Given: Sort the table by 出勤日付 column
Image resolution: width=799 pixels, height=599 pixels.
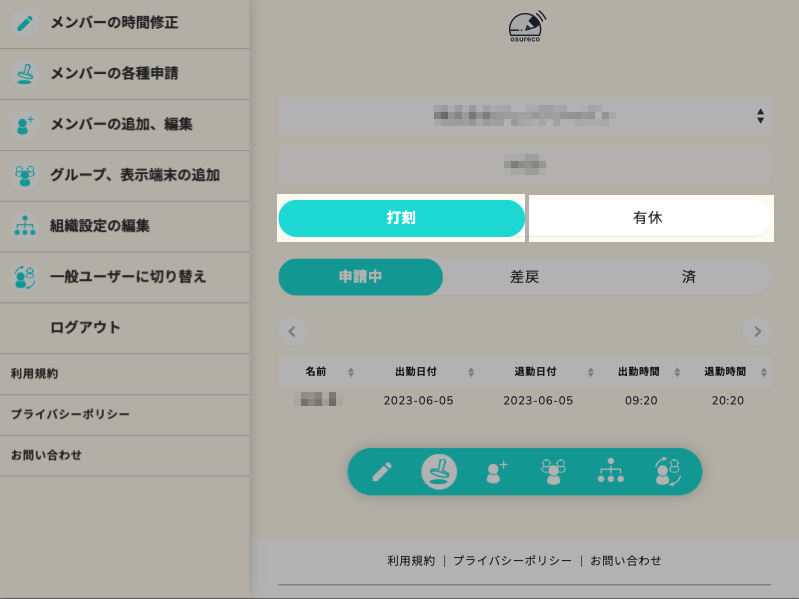Looking at the screenshot, I should click(x=470, y=372).
